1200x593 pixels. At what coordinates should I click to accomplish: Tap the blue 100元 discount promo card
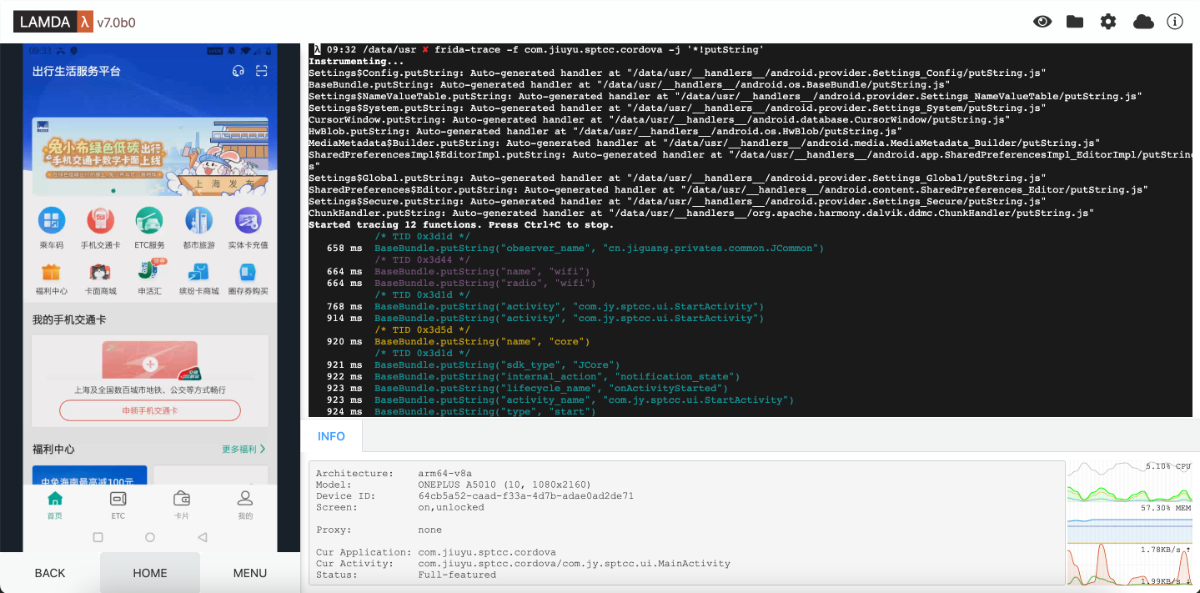pos(89,476)
